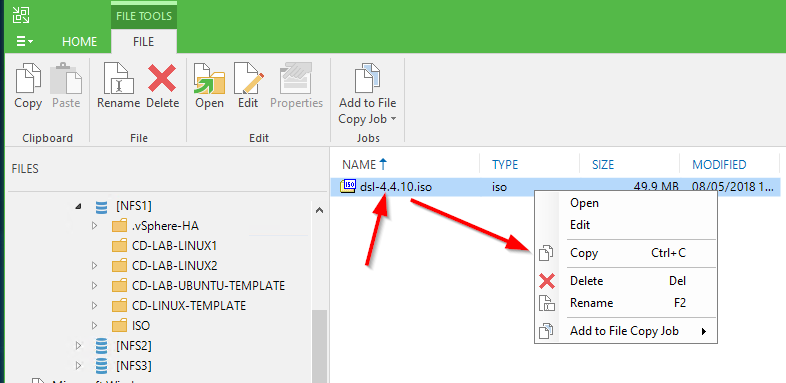786x383 pixels.
Task: Choose Edit from the context menu
Action: tap(626, 225)
